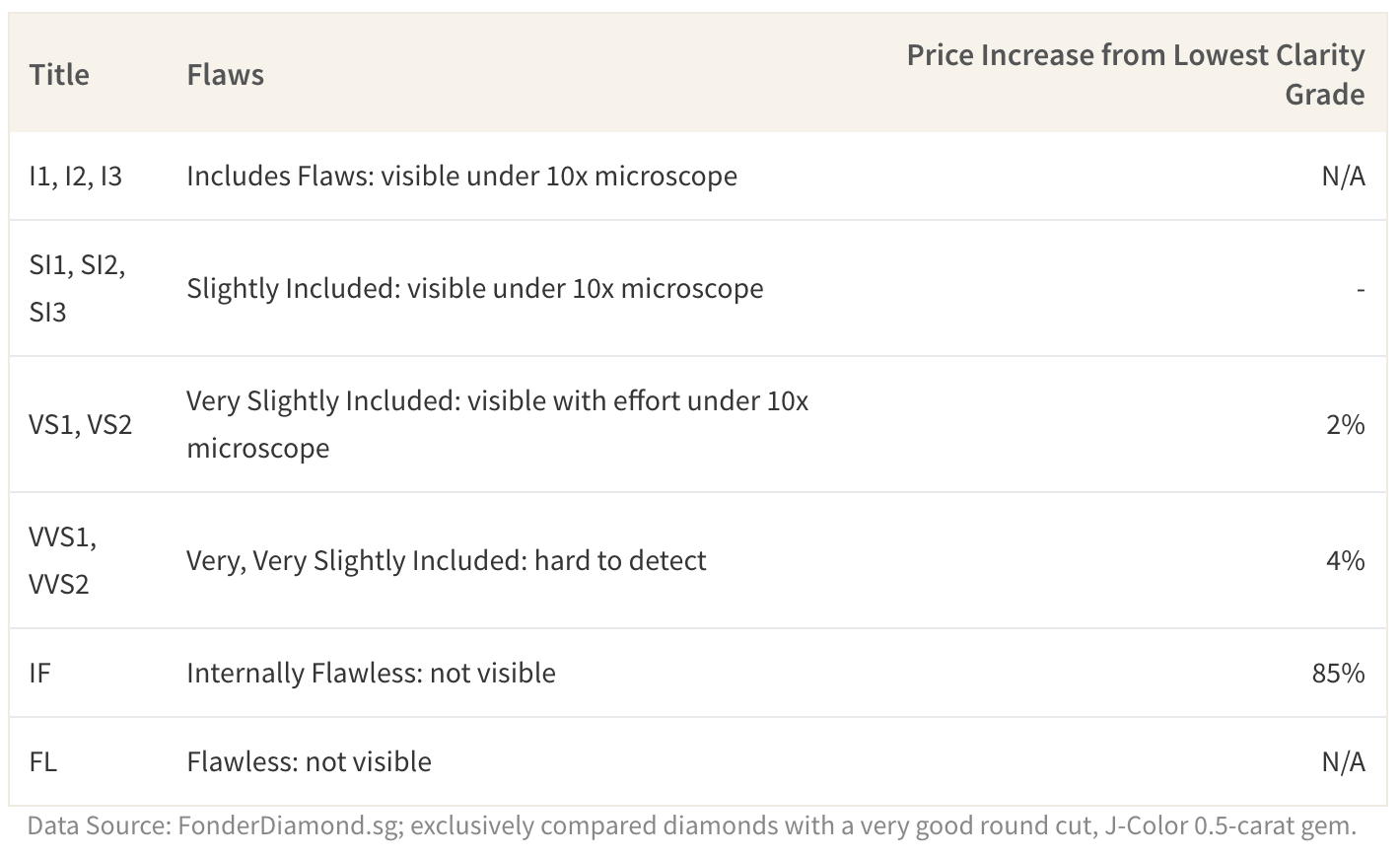Click the Very Slightly Included description
This screenshot has height=858, width=1400.
498,424
